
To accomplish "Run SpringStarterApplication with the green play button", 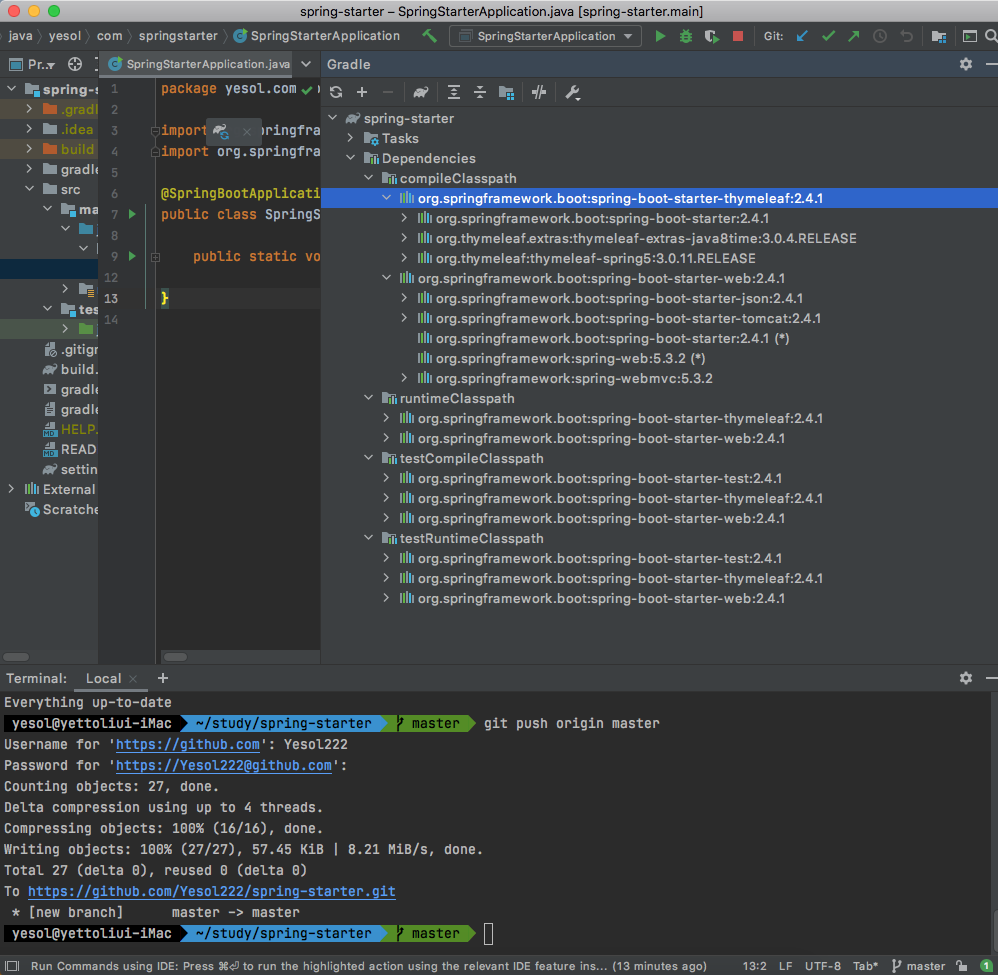I will coord(660,36).
